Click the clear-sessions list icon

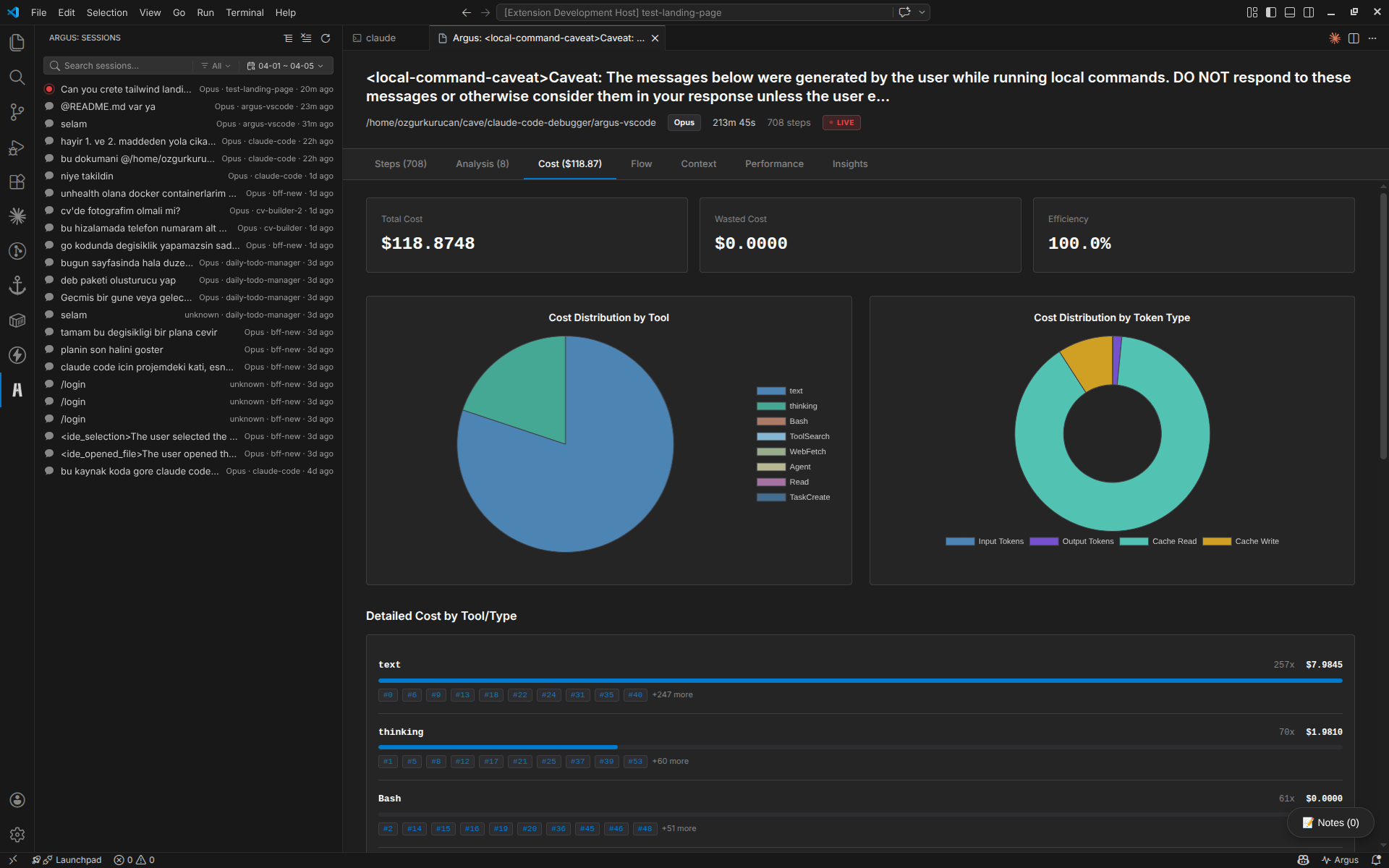(307, 38)
